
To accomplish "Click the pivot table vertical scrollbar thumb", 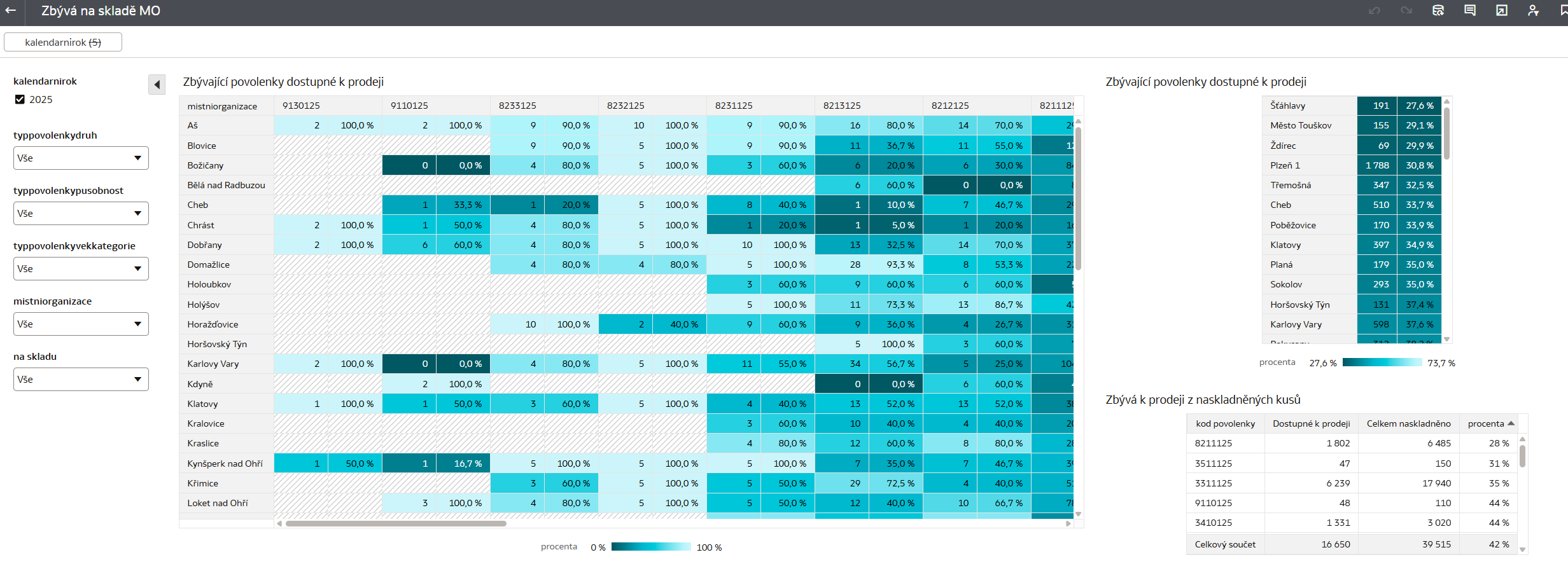I will [x=1078, y=198].
